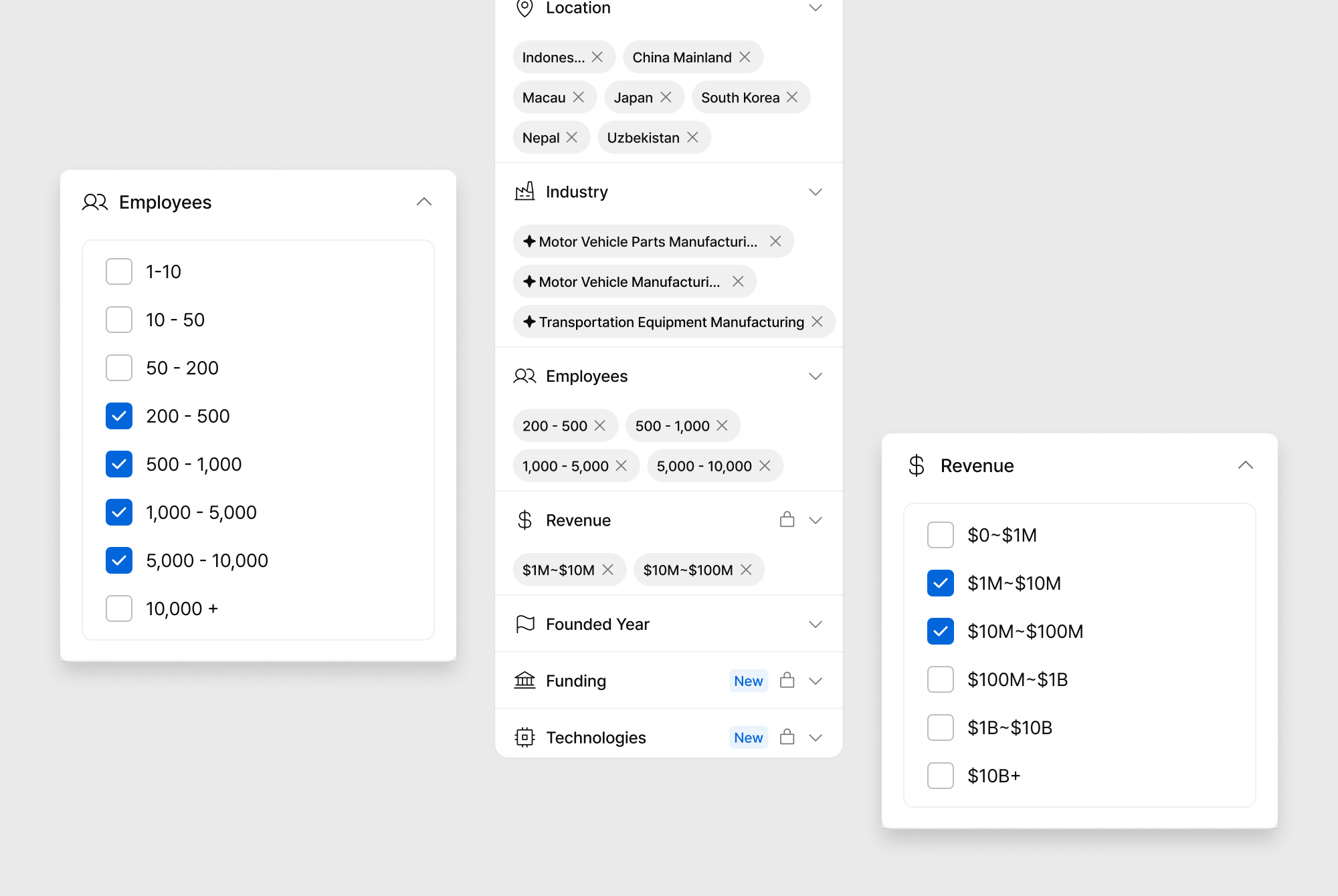The height and width of the screenshot is (896, 1338).
Task: Remove the 5,000 - 10,000 employees chip
Action: click(x=765, y=465)
